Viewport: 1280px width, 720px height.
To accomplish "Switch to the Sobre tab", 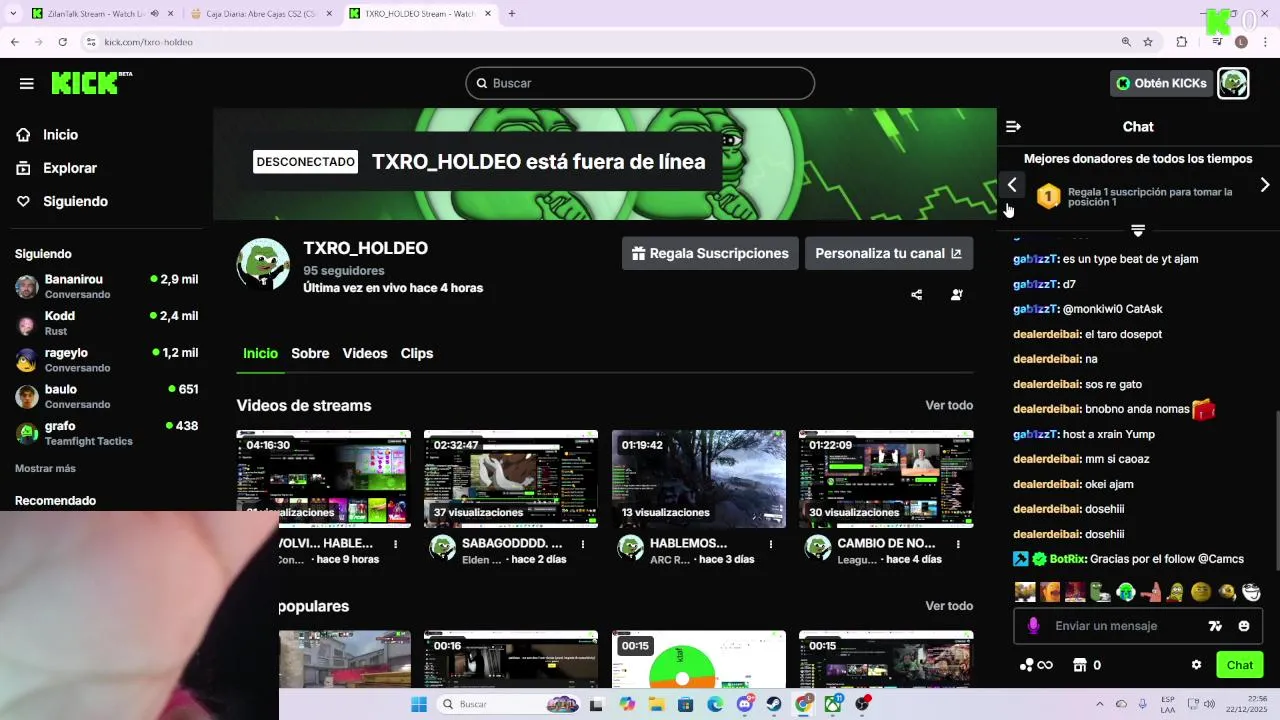I will (310, 353).
